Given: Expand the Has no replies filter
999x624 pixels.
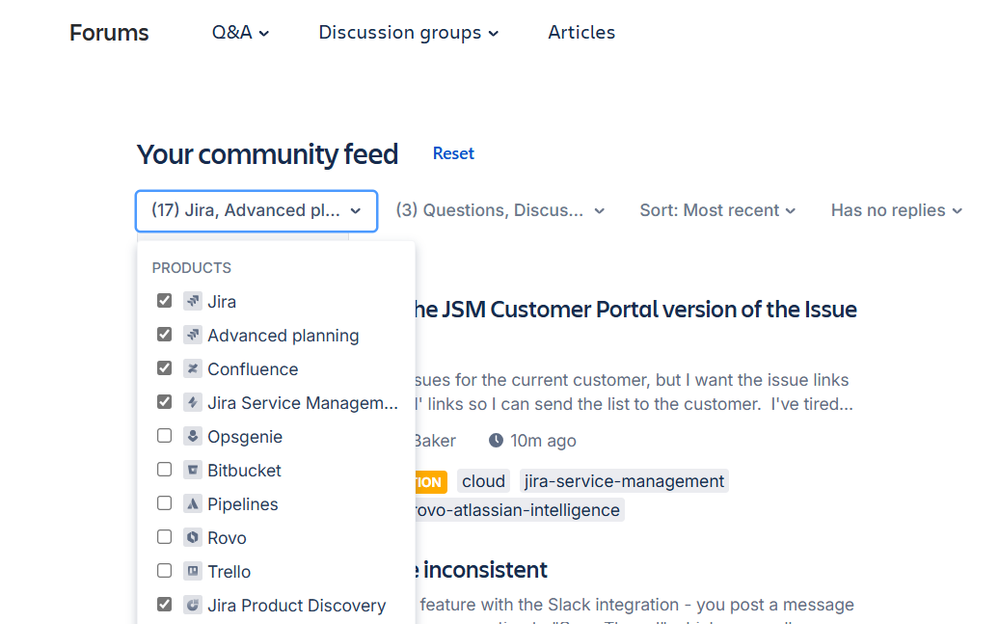Looking at the screenshot, I should [x=896, y=211].
